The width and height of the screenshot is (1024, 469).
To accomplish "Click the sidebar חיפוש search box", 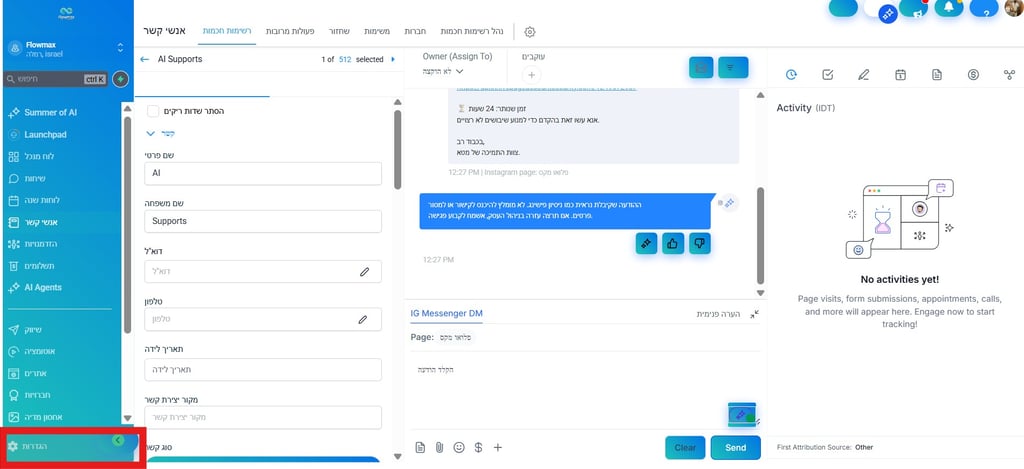I will click(55, 80).
